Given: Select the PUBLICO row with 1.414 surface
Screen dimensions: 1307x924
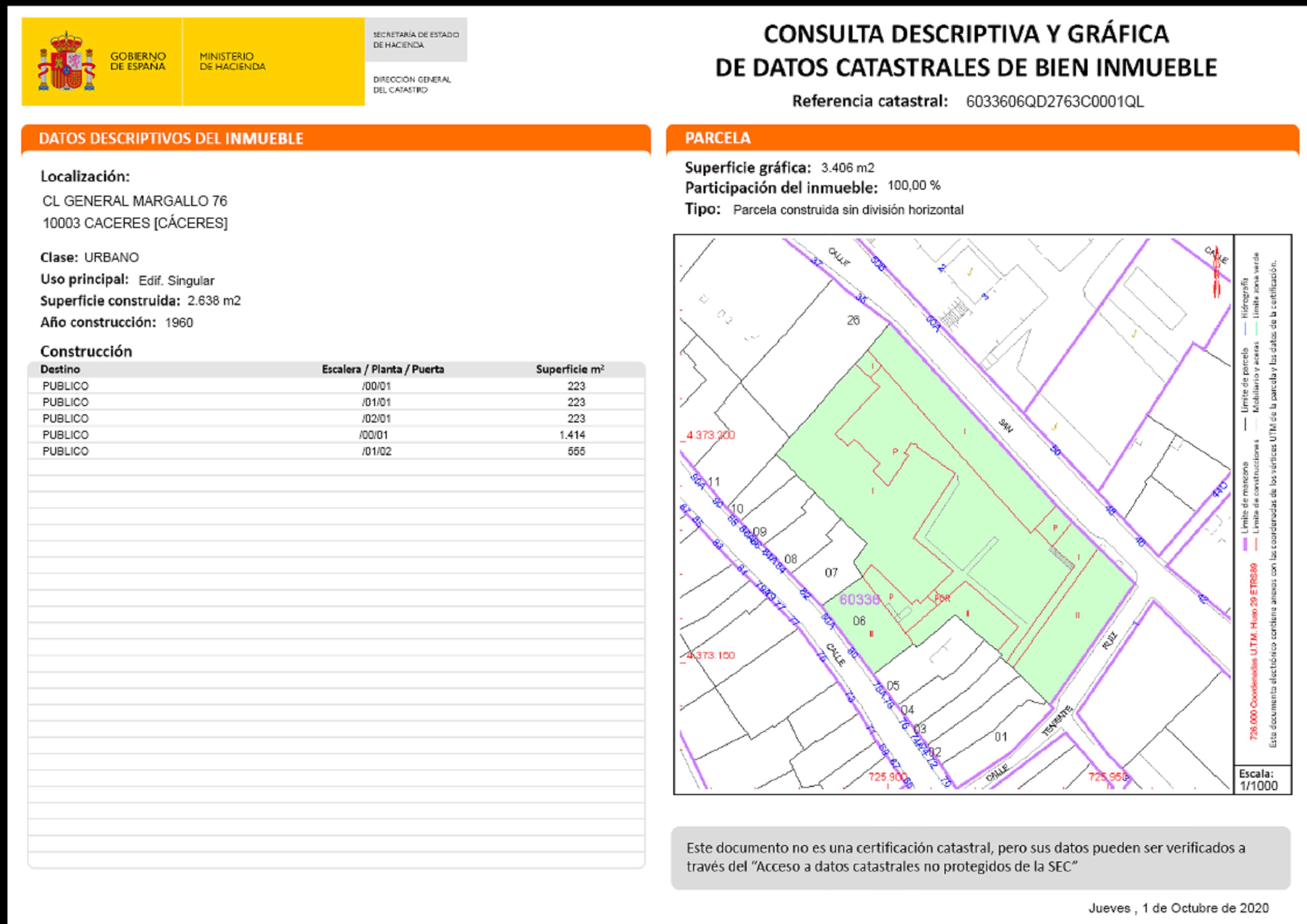Looking at the screenshot, I should click(336, 435).
